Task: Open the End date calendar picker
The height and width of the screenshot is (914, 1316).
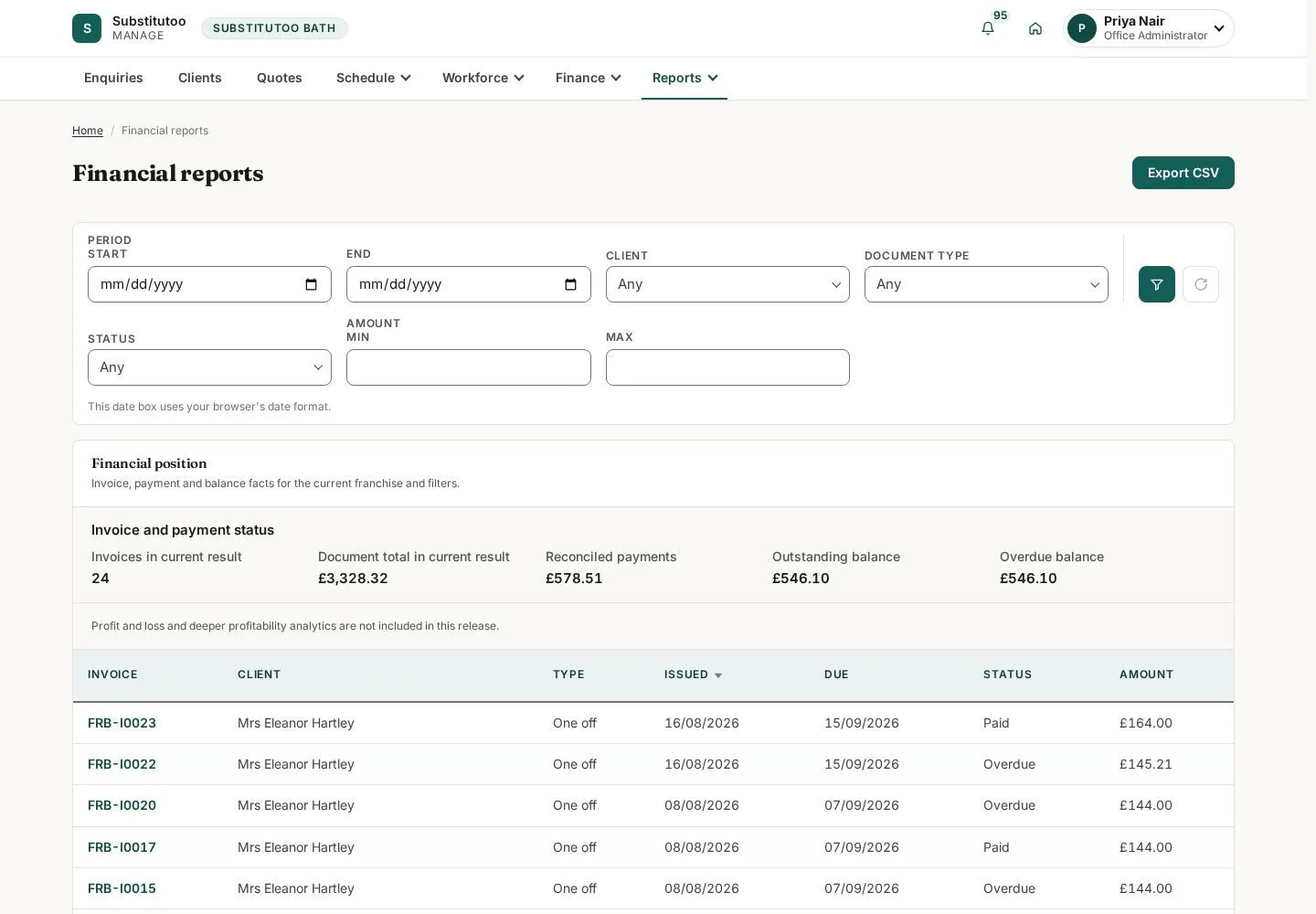Action: click(570, 284)
